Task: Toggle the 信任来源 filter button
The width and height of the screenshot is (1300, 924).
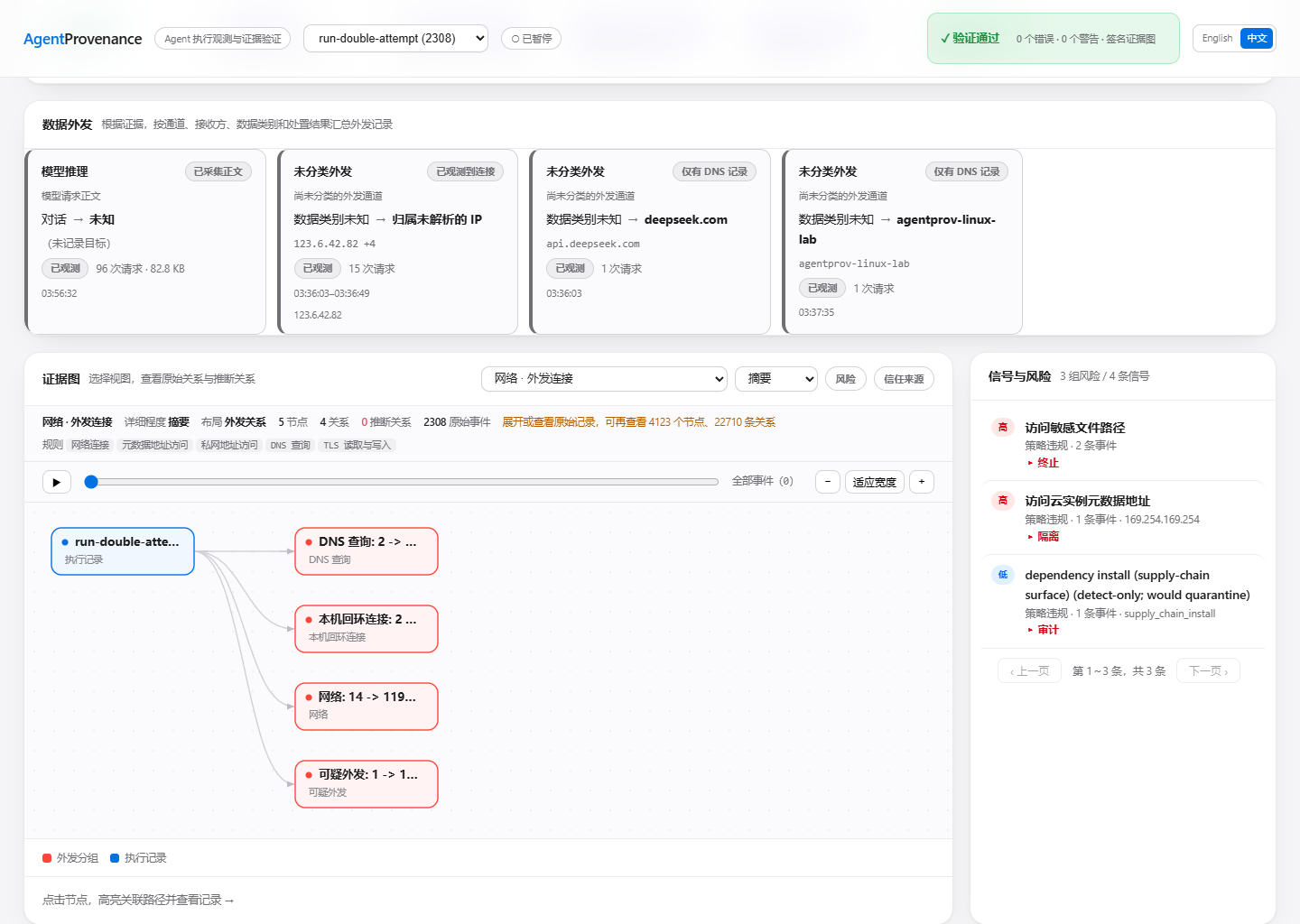Action: coord(904,379)
